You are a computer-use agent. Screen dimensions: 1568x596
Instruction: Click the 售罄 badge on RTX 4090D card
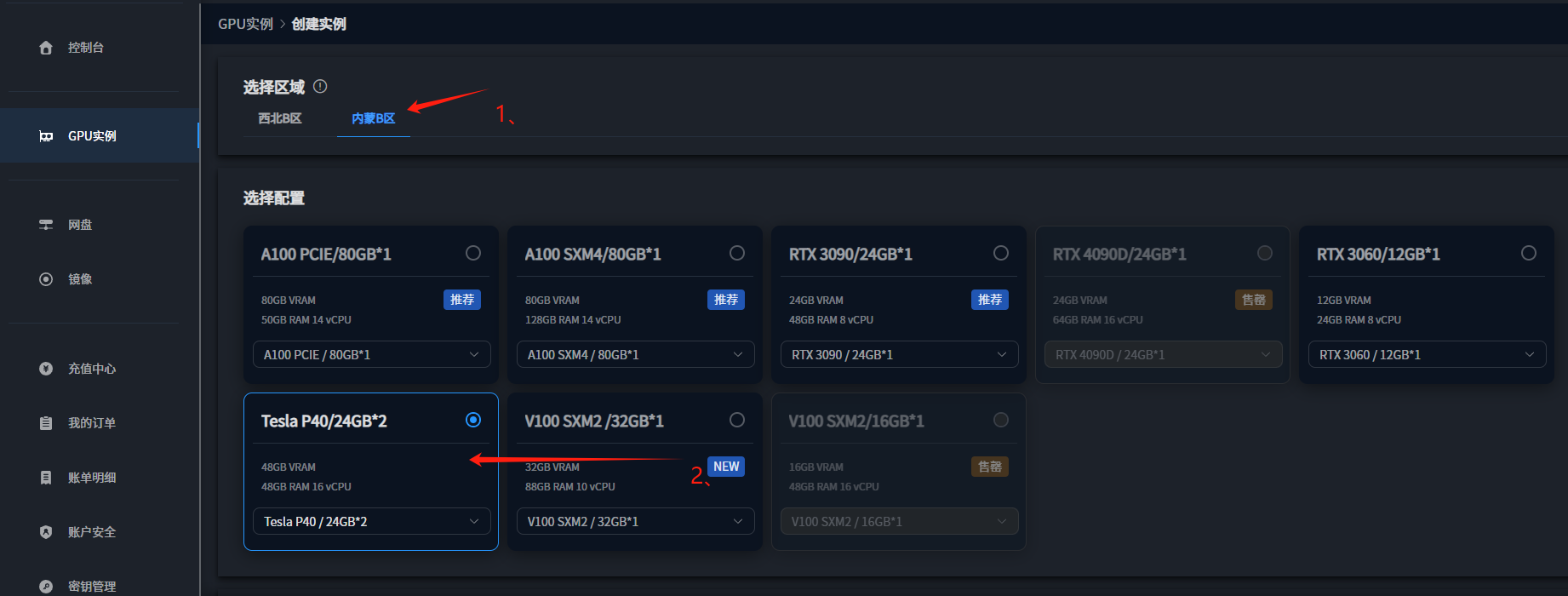(1254, 300)
